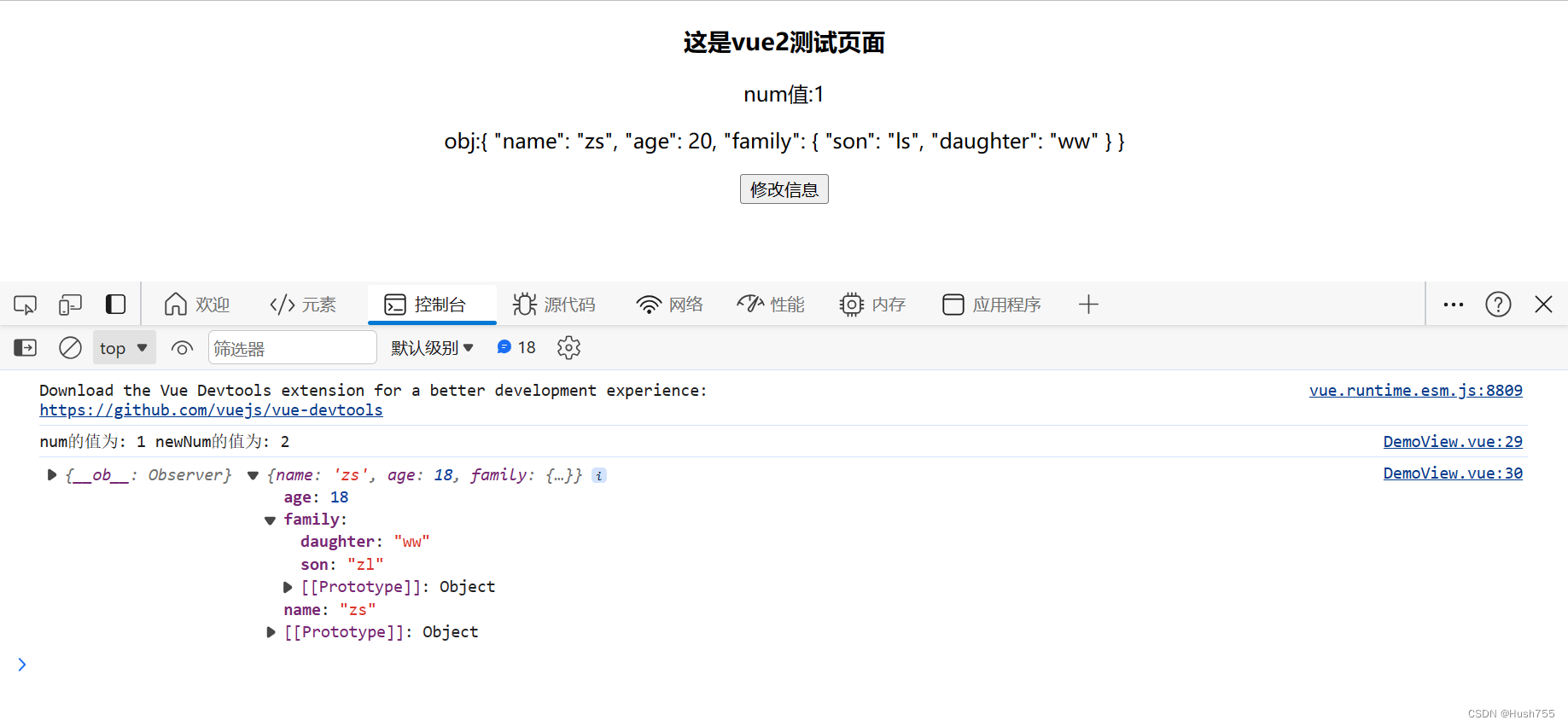The width and height of the screenshot is (1568, 726).
Task: Clear the console output
Action: [70, 348]
